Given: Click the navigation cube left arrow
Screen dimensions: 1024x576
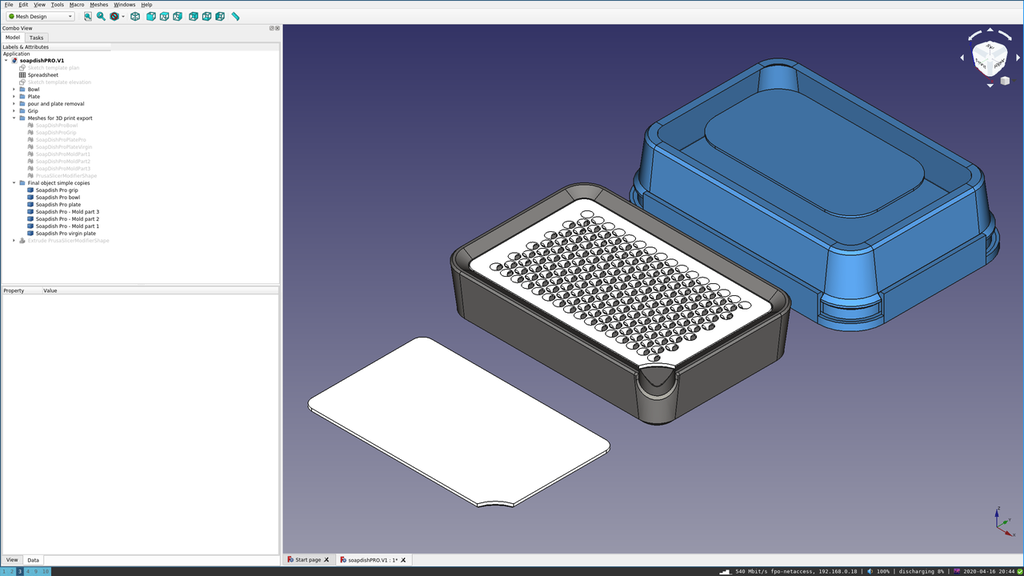Looking at the screenshot, I should coord(962,57).
